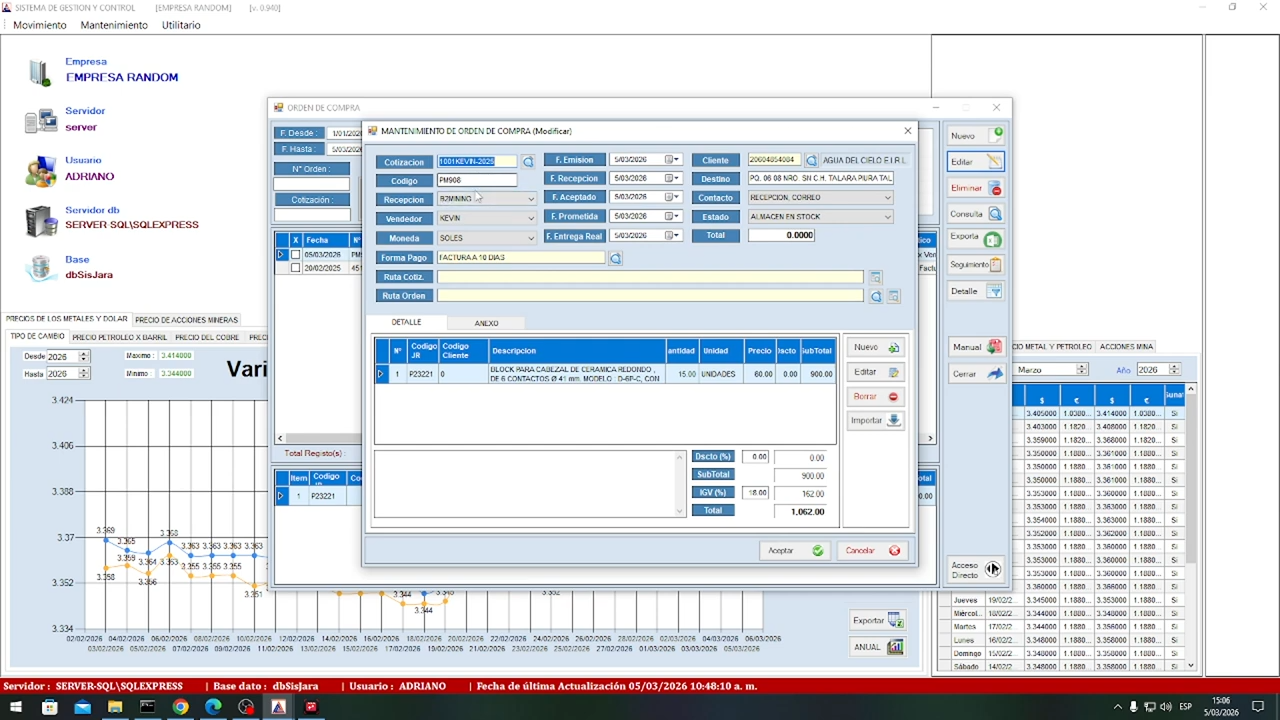Open F. Aceptado date picker
The height and width of the screenshot is (720, 1280).
point(673,198)
